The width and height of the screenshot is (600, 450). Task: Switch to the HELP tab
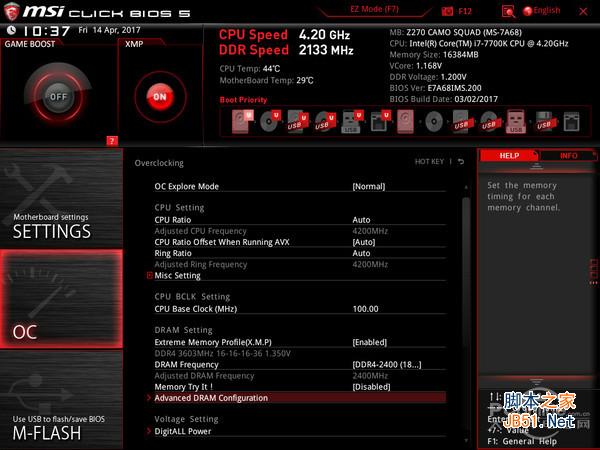pyautogui.click(x=509, y=156)
